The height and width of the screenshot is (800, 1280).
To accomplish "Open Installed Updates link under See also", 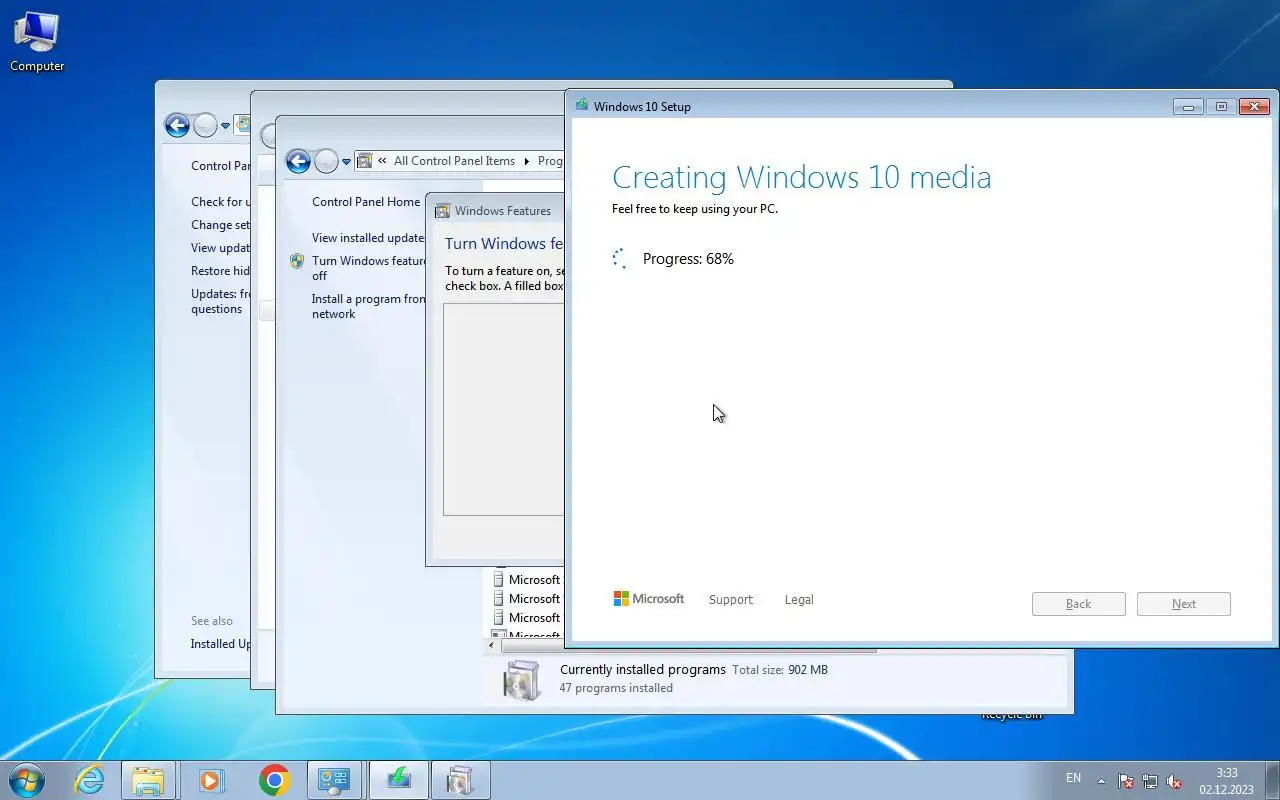I will coord(220,644).
